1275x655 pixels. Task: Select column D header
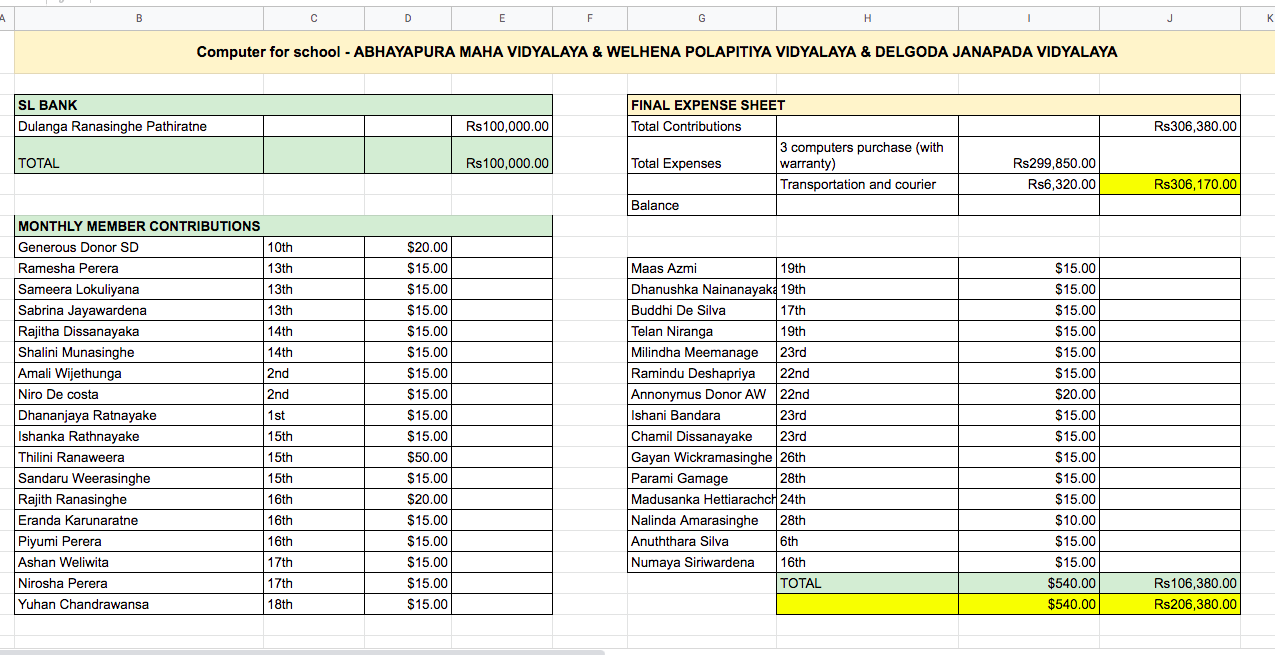408,18
